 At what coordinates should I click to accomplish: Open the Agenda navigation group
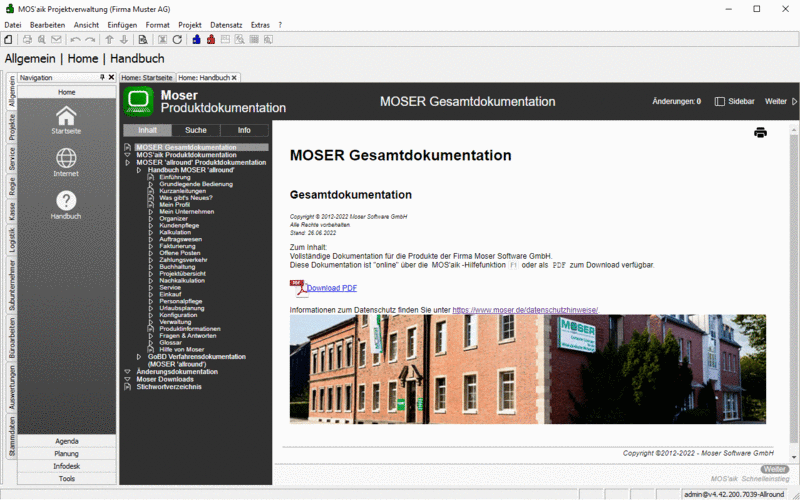tap(67, 441)
